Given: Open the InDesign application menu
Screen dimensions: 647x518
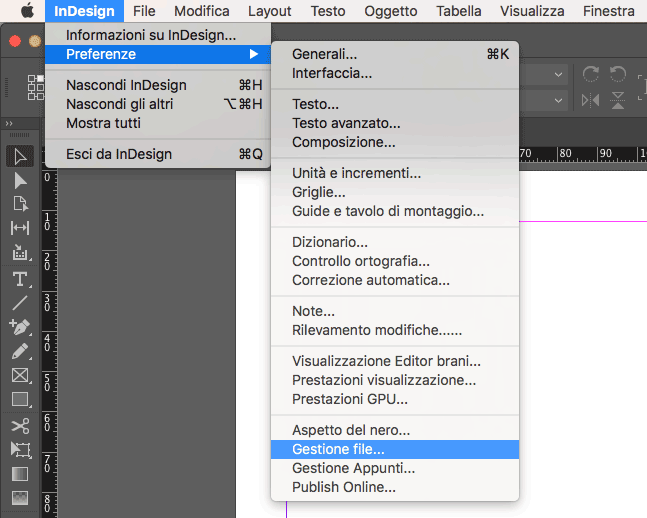Looking at the screenshot, I should [84, 11].
